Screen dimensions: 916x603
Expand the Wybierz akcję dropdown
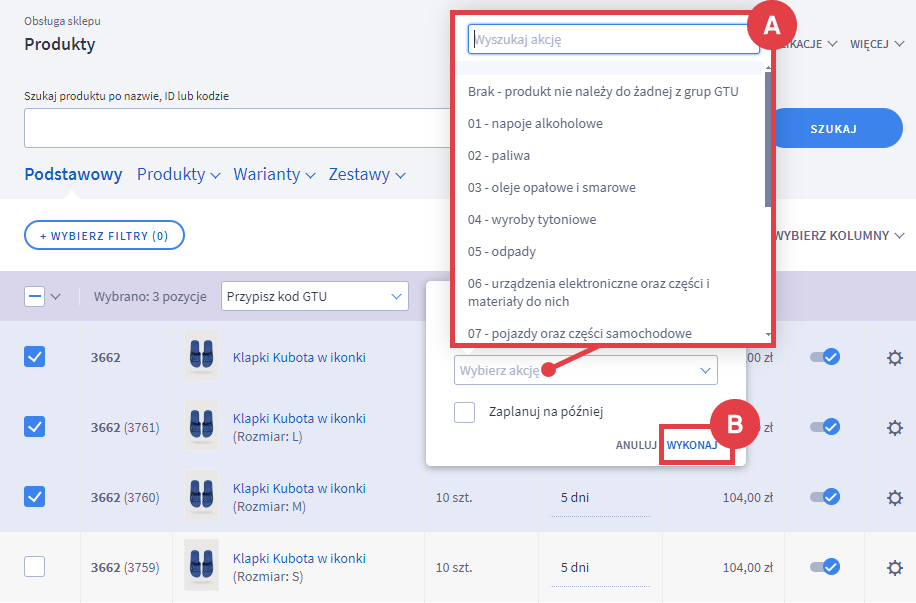click(x=585, y=370)
